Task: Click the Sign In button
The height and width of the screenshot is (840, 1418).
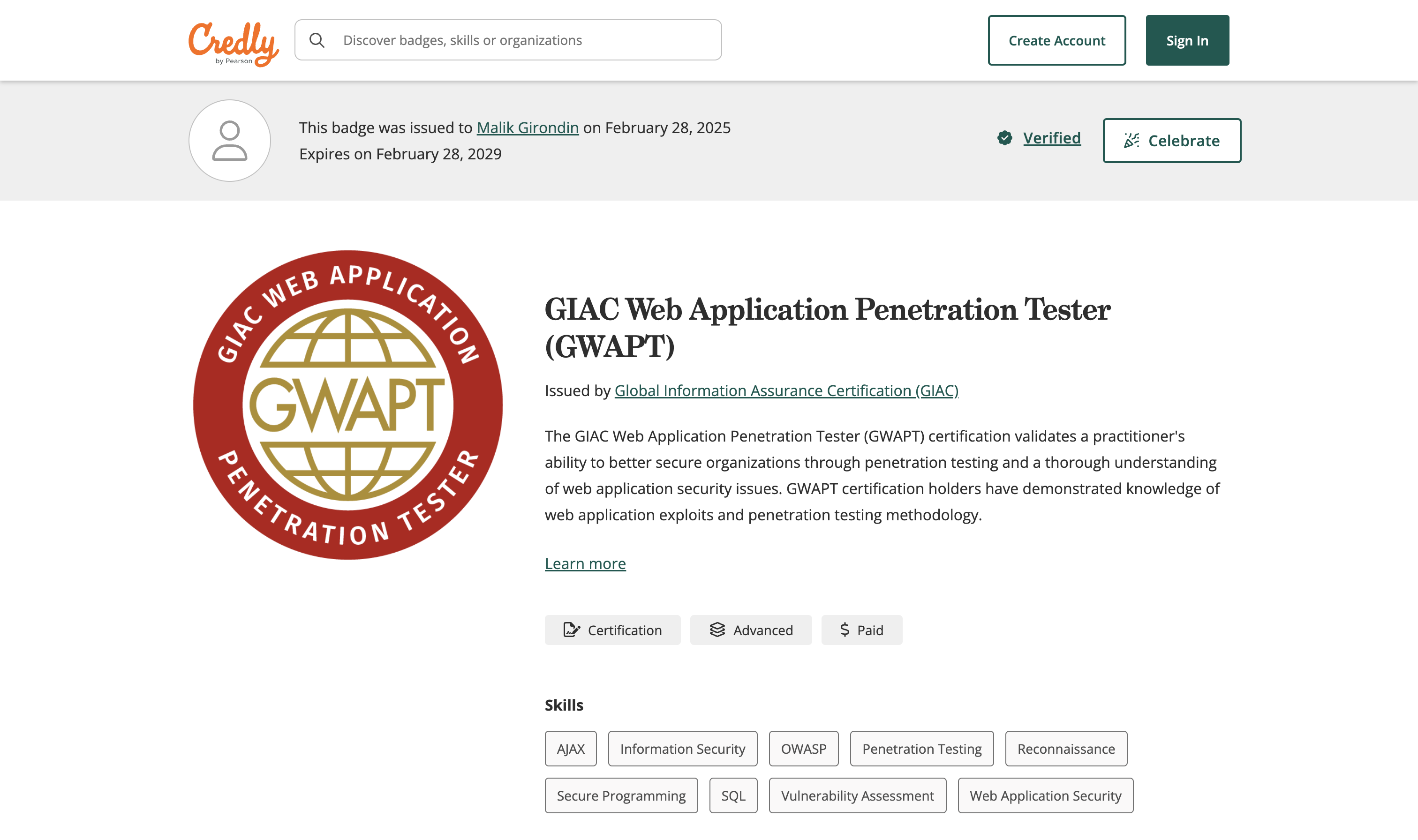Action: (x=1187, y=40)
